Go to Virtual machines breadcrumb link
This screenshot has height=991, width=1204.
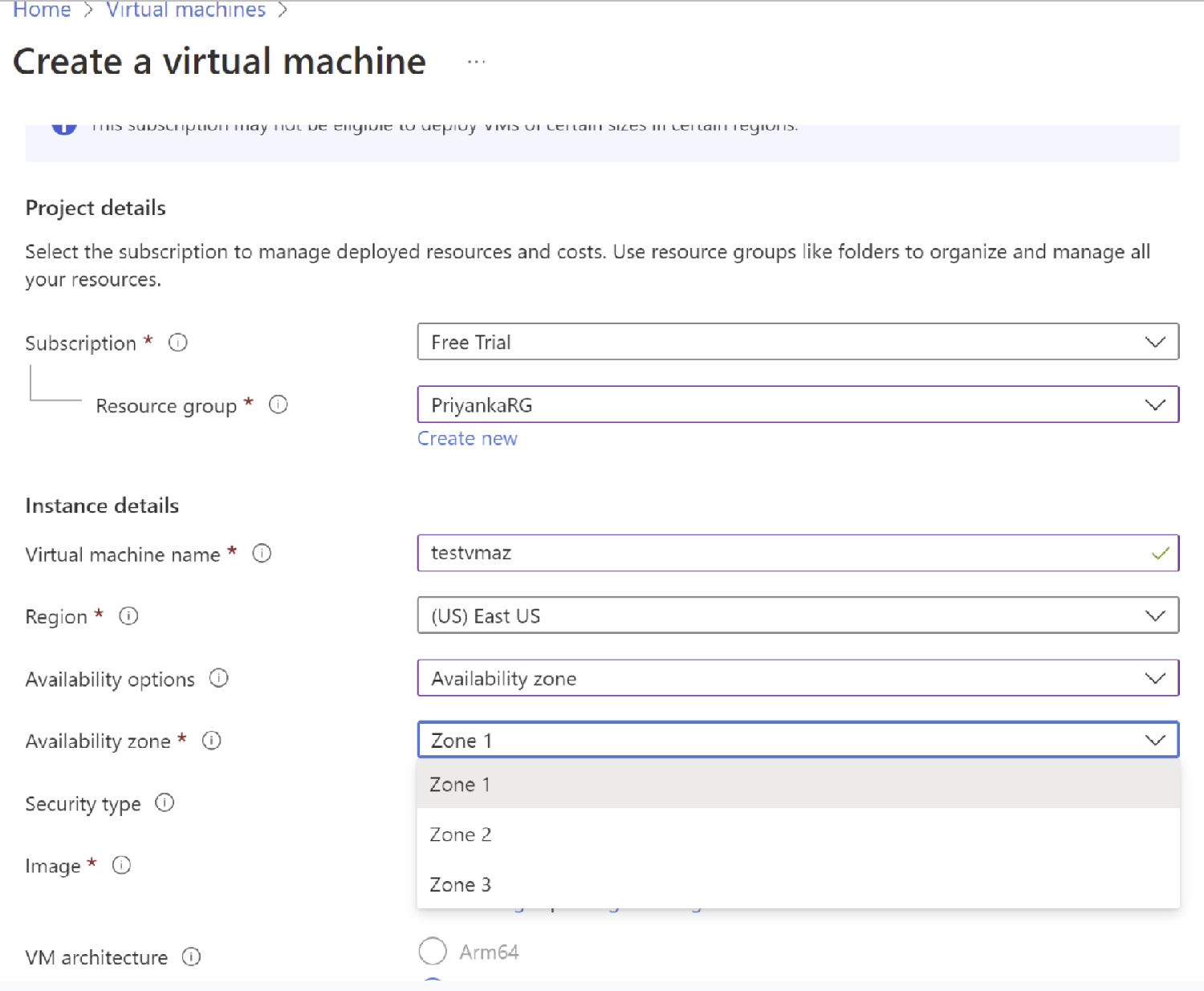185,10
